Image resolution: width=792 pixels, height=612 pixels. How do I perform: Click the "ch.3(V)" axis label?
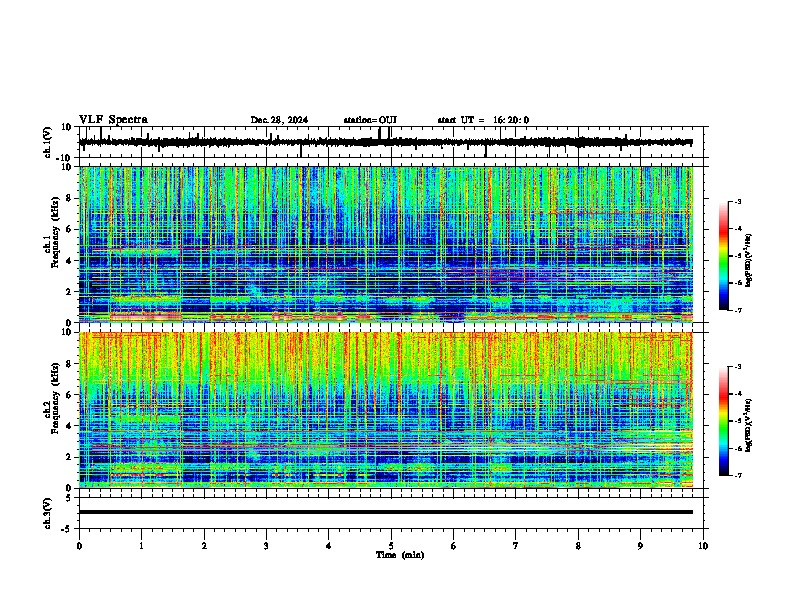48,513
